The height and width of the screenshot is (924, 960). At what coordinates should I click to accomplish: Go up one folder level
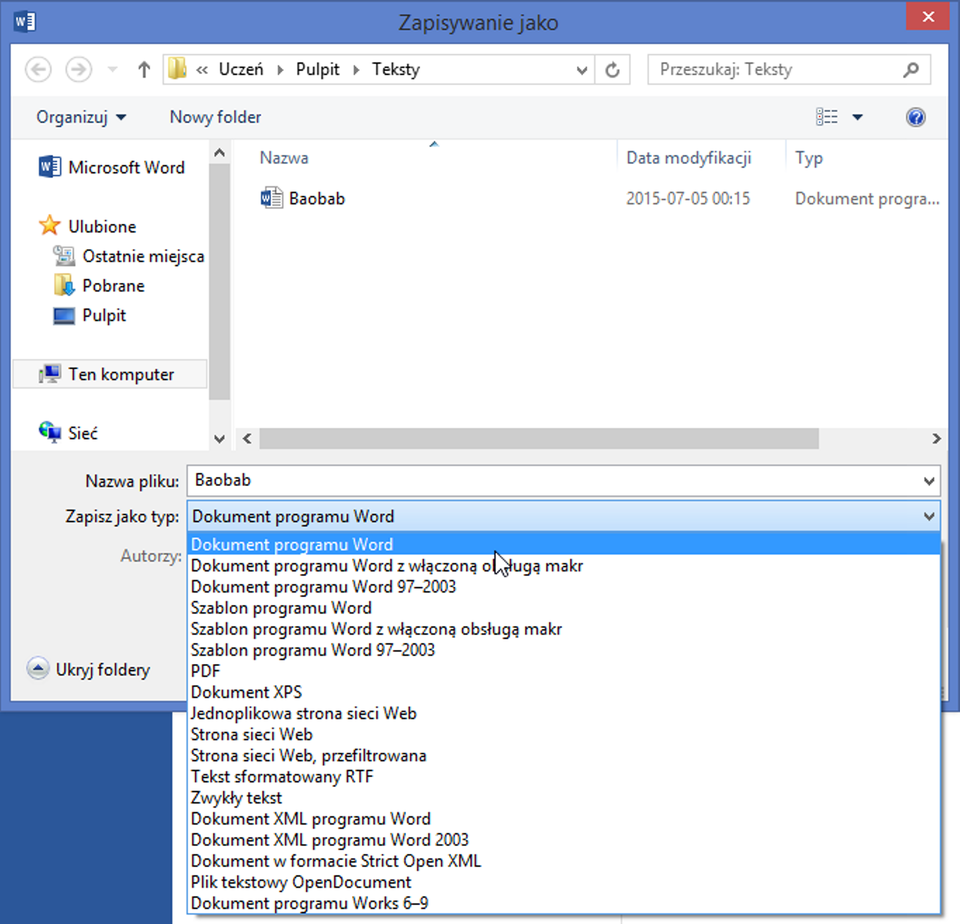(x=144, y=69)
